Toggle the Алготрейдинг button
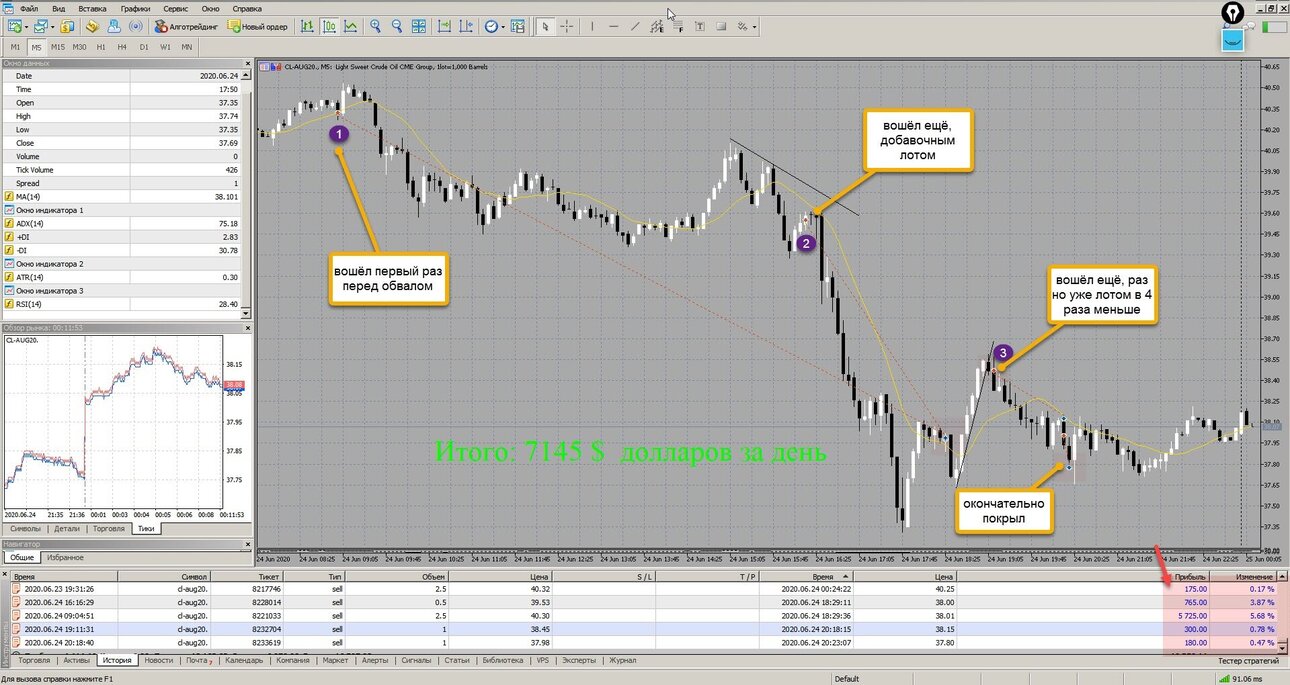This screenshot has width=1290, height=685. (186, 27)
